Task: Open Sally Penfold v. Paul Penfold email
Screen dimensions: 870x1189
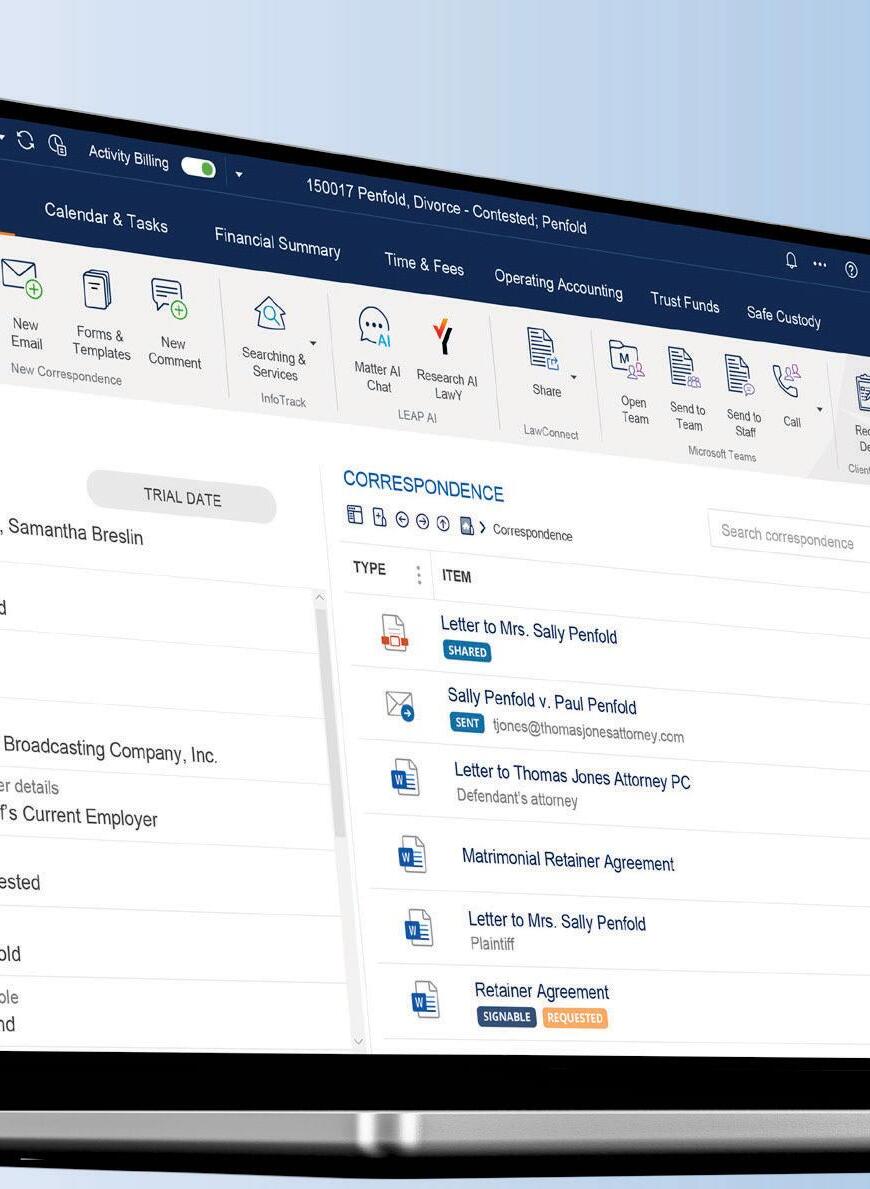Action: pos(542,701)
